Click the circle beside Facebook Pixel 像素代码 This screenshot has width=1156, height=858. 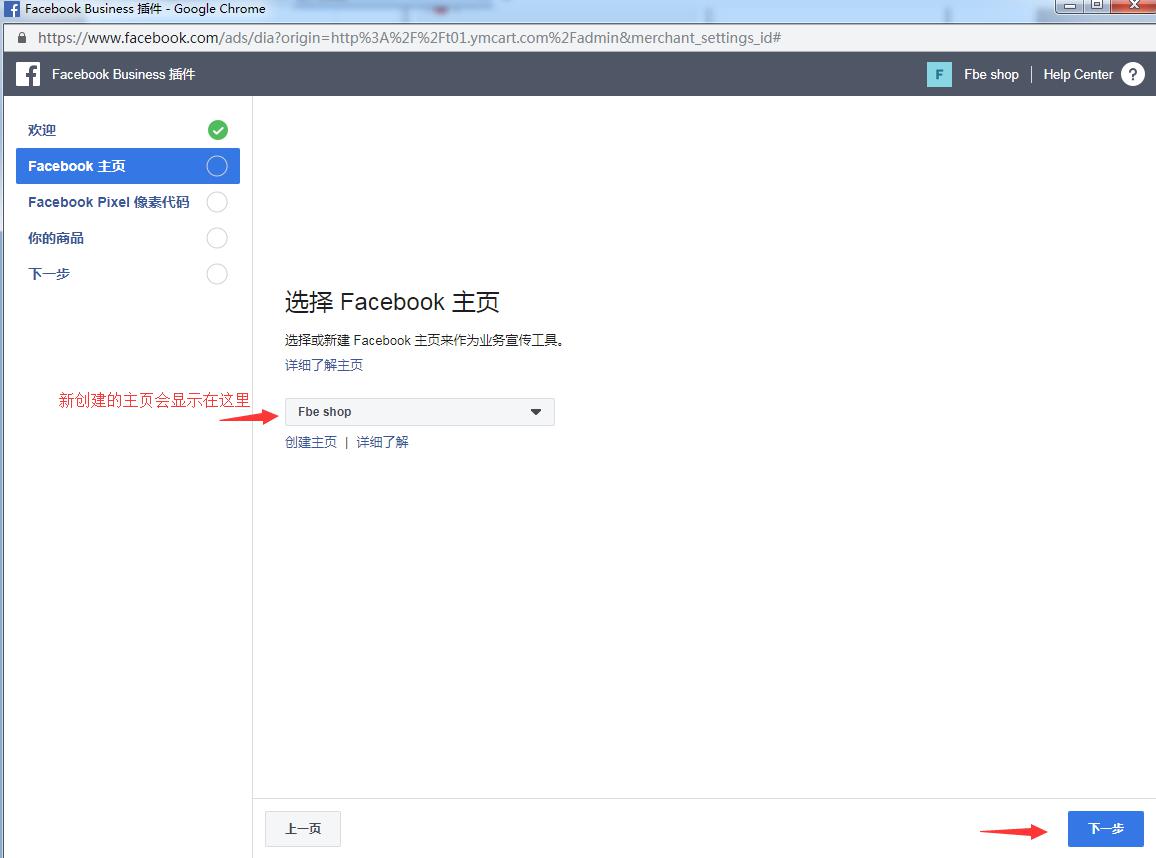tap(217, 202)
